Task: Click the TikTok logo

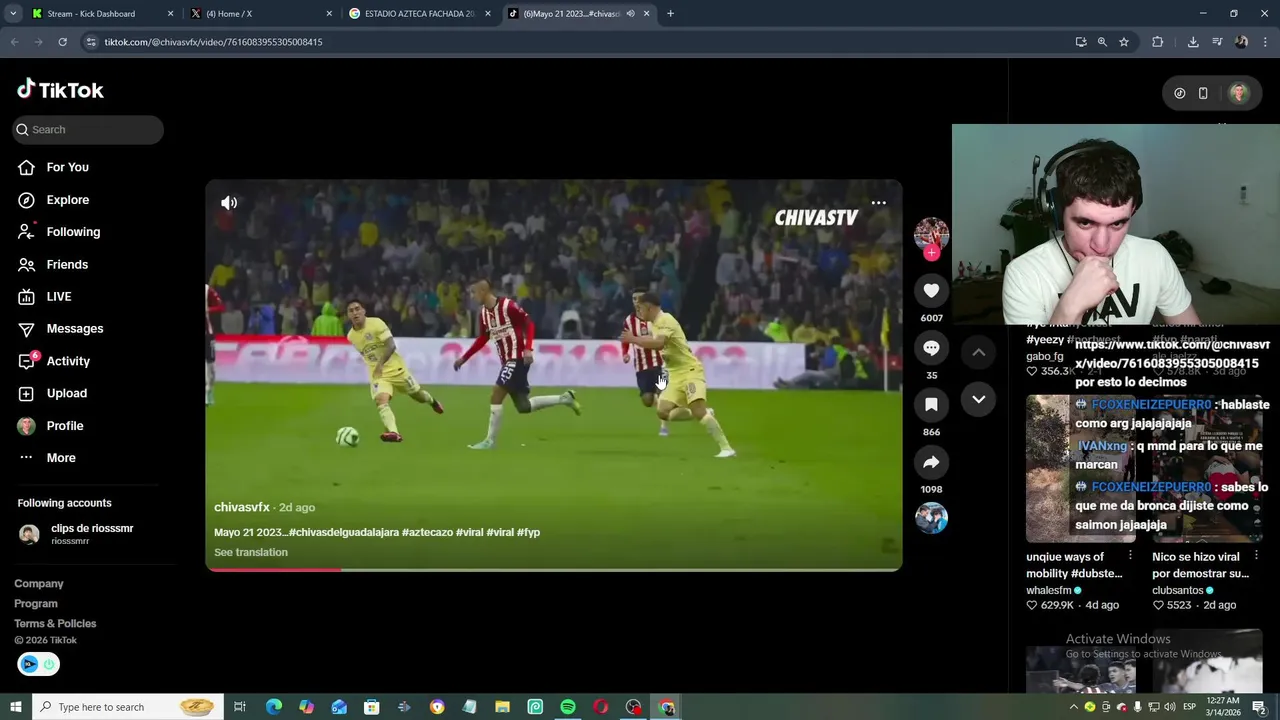Action: pyautogui.click(x=60, y=90)
